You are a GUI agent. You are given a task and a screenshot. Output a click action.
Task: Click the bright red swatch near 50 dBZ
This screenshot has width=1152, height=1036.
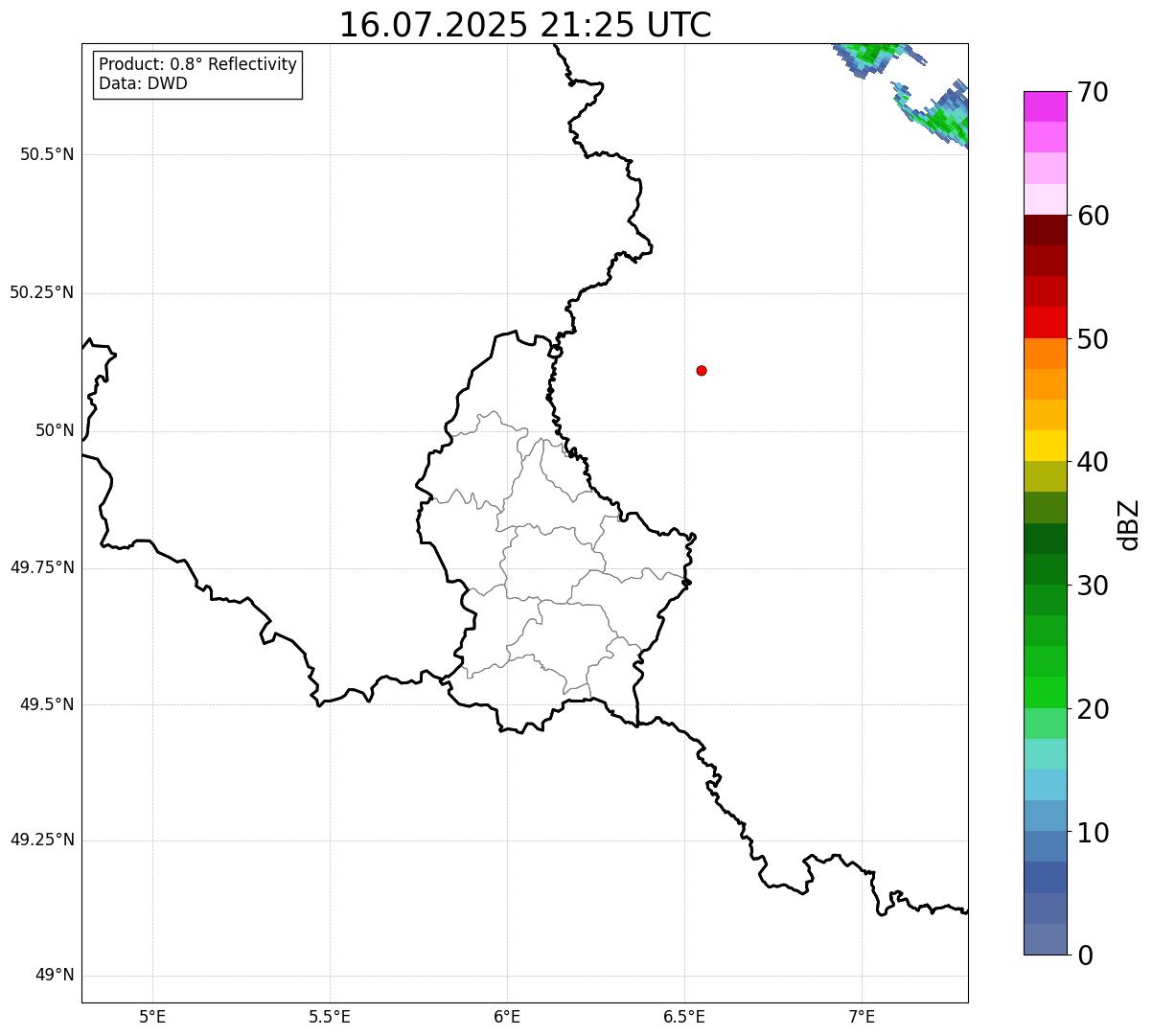pyautogui.click(x=1045, y=323)
